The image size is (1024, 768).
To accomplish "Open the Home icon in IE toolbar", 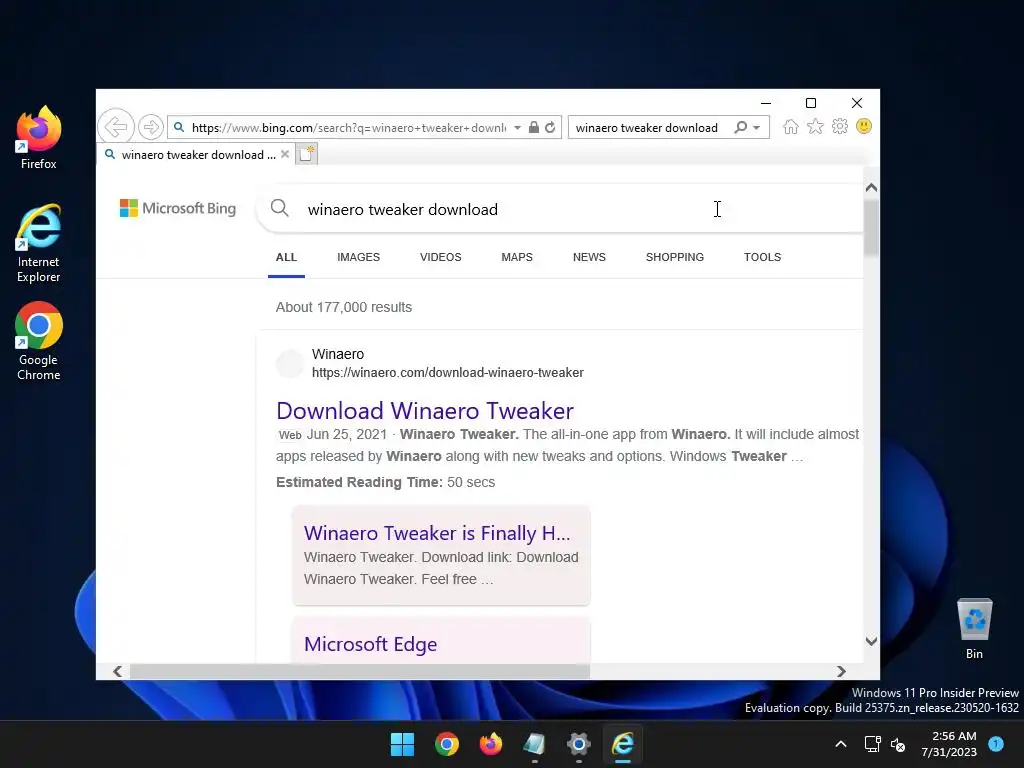I will click(791, 127).
